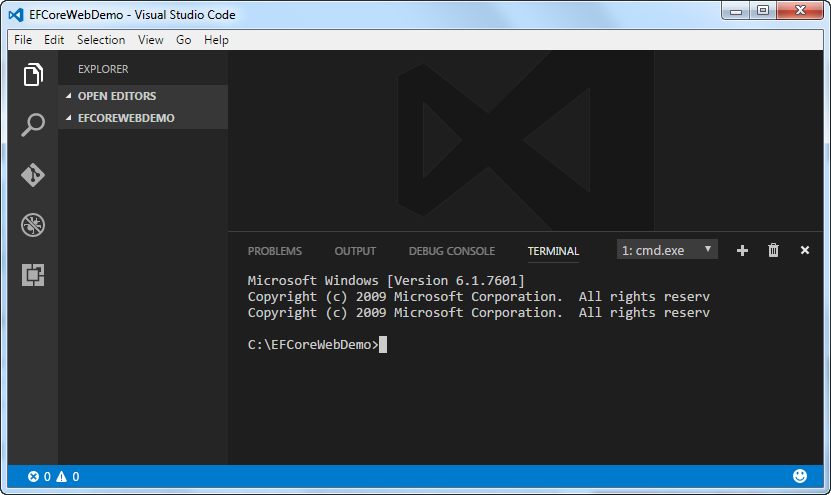Close the terminal panel with X
The width and height of the screenshot is (831, 495).
(805, 250)
